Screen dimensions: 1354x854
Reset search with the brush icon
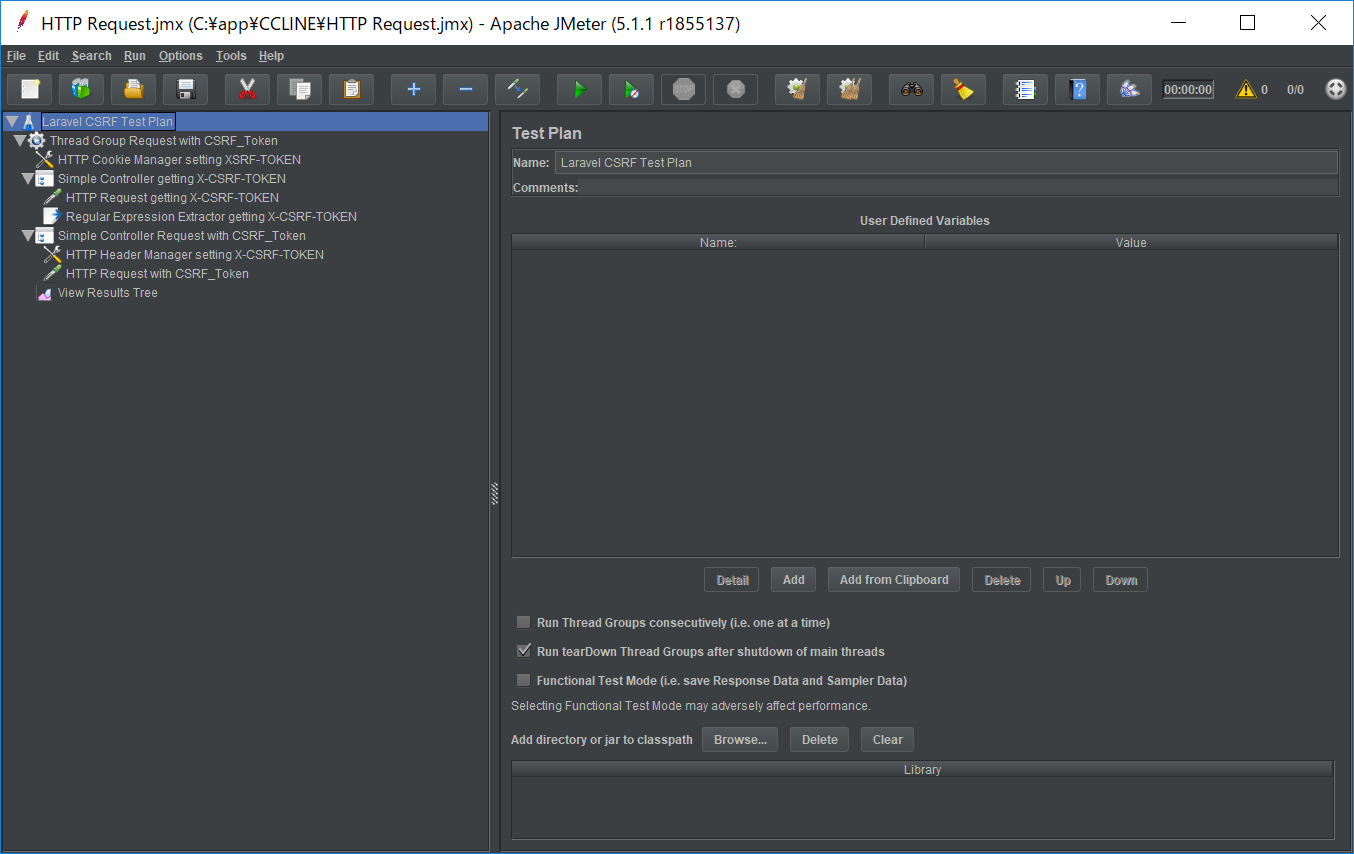963,89
